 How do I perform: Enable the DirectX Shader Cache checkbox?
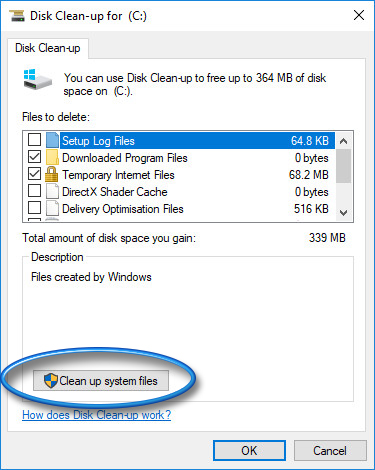coord(34,191)
